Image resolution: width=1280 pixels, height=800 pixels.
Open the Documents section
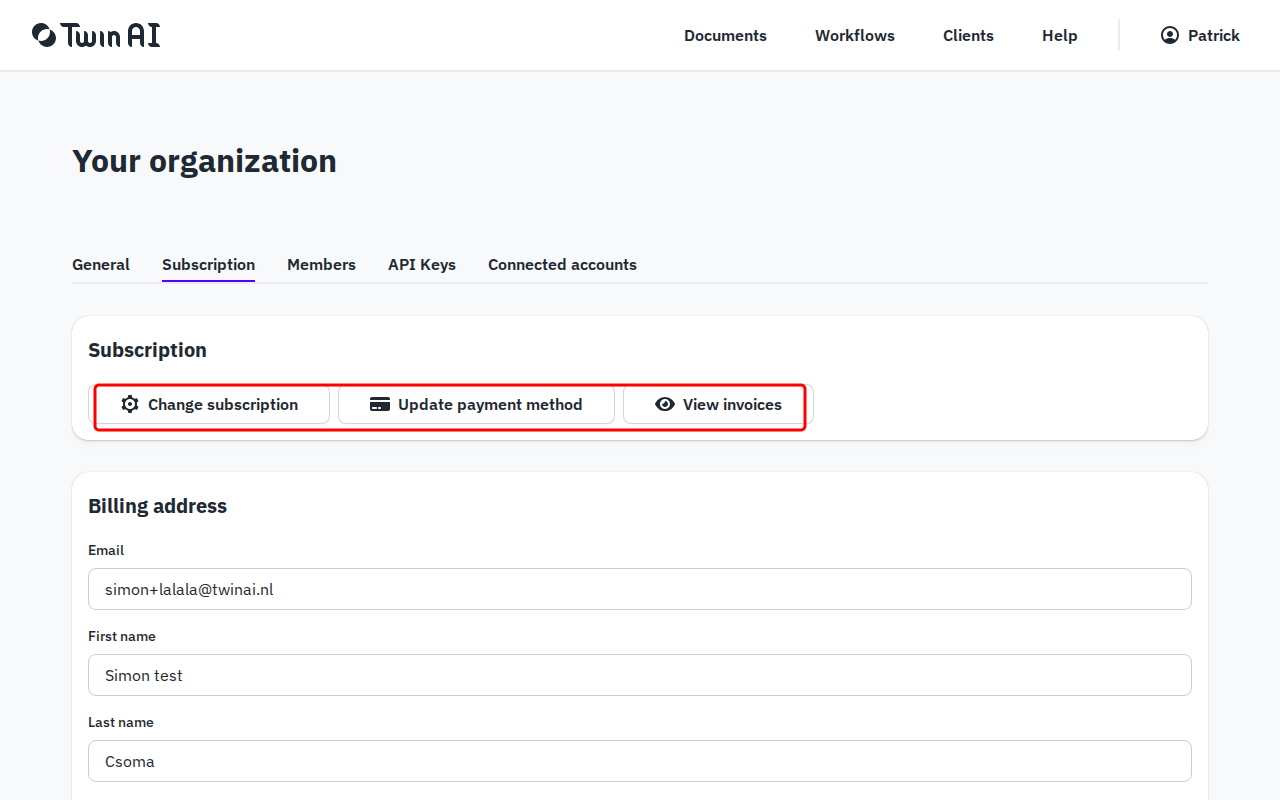(x=725, y=35)
